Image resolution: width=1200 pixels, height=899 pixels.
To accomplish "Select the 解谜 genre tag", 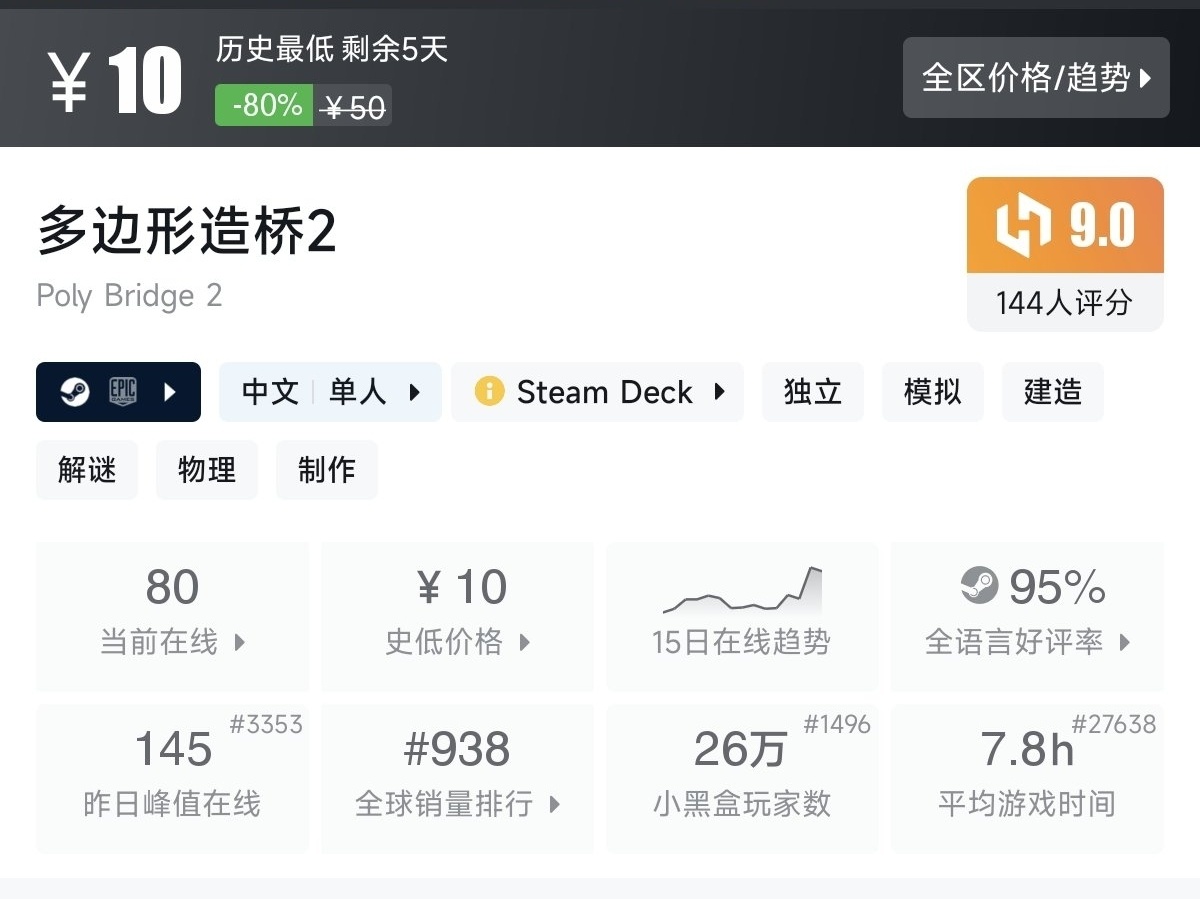I will (87, 470).
